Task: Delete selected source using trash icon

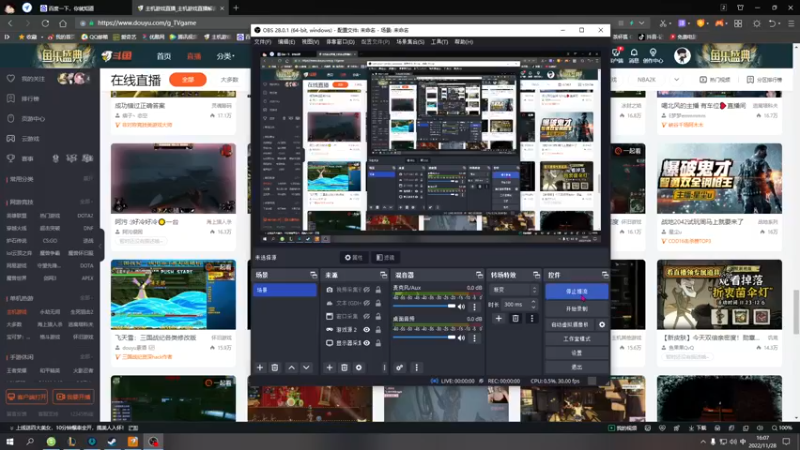Action: point(344,367)
